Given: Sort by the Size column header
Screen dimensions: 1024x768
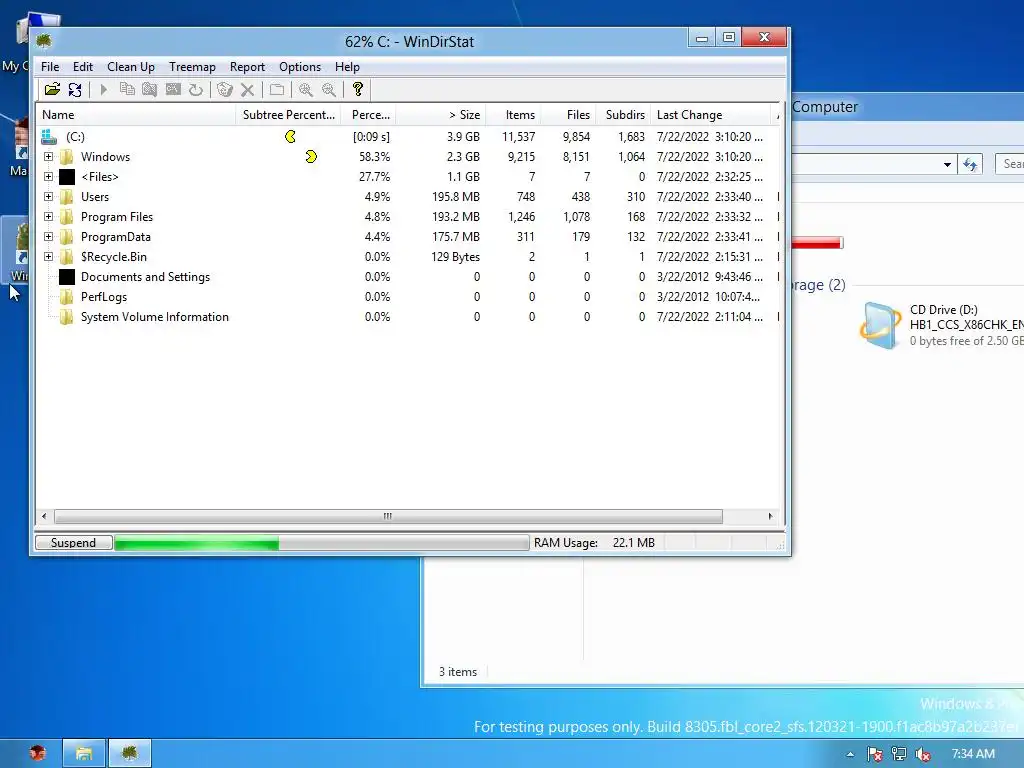Looking at the screenshot, I should pos(441,115).
